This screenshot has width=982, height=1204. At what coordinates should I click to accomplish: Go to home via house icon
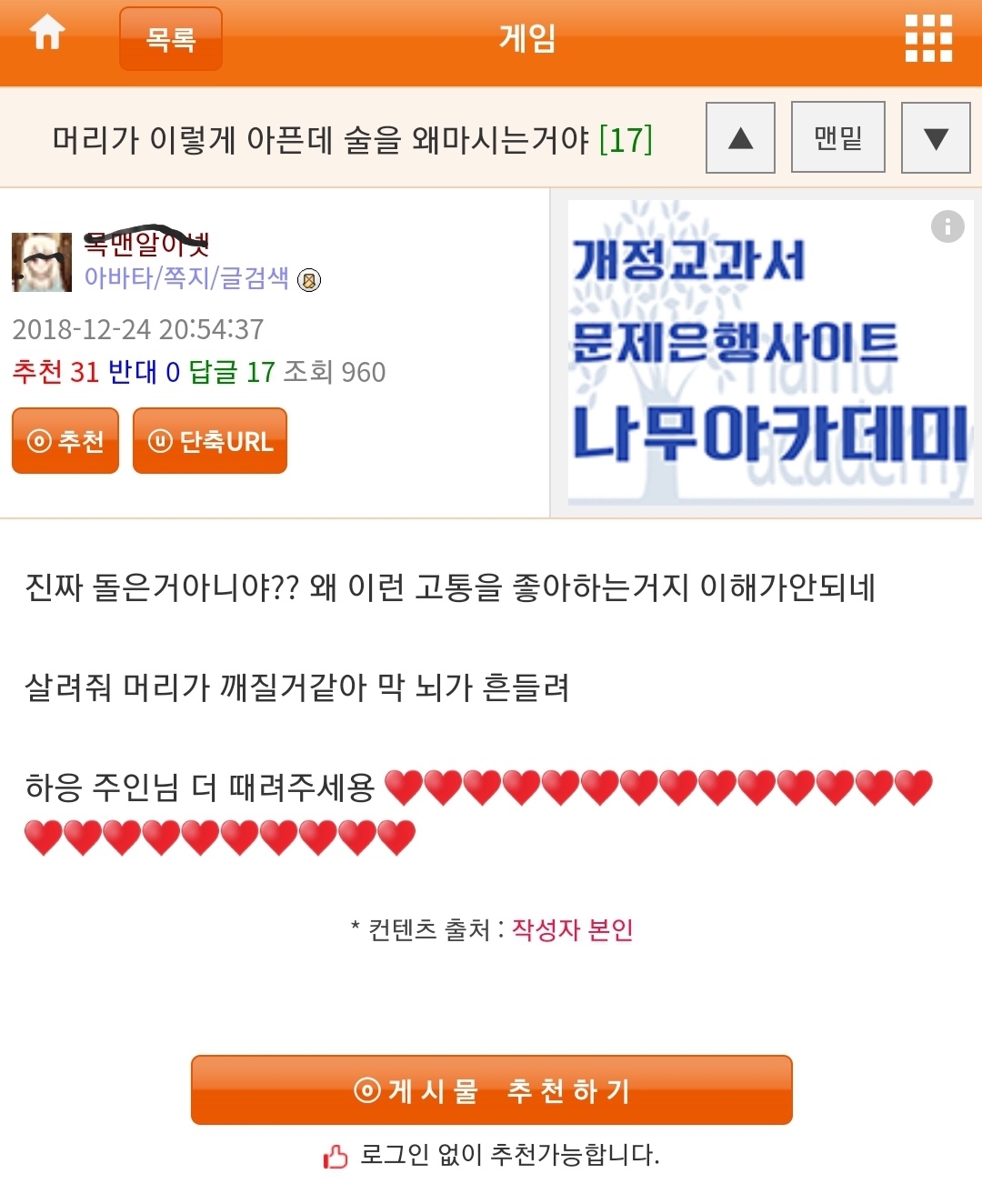(x=47, y=33)
